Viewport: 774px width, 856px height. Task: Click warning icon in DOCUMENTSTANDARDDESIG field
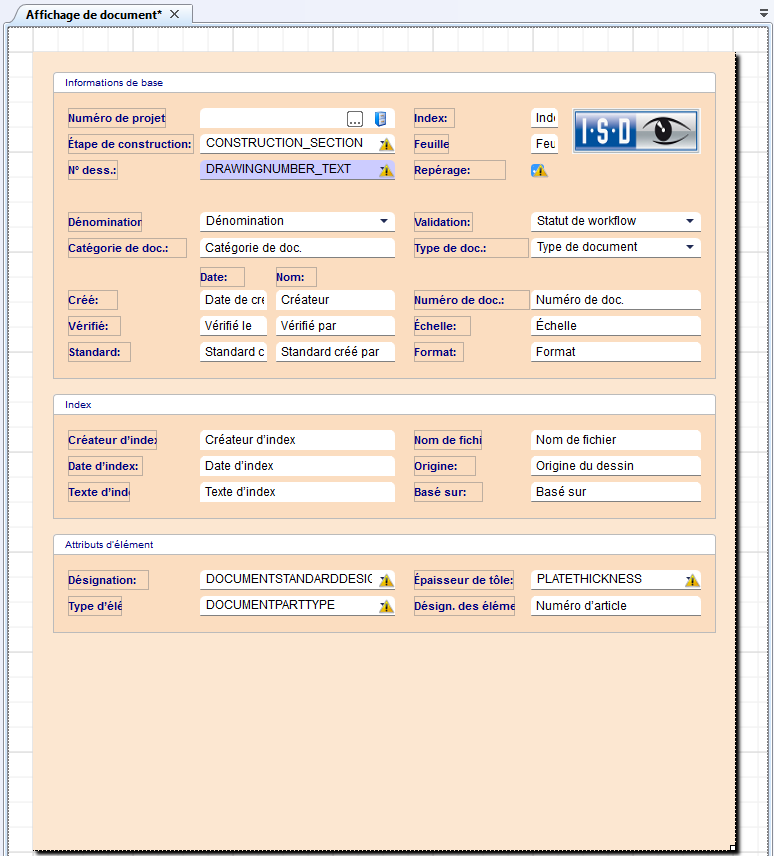(386, 580)
